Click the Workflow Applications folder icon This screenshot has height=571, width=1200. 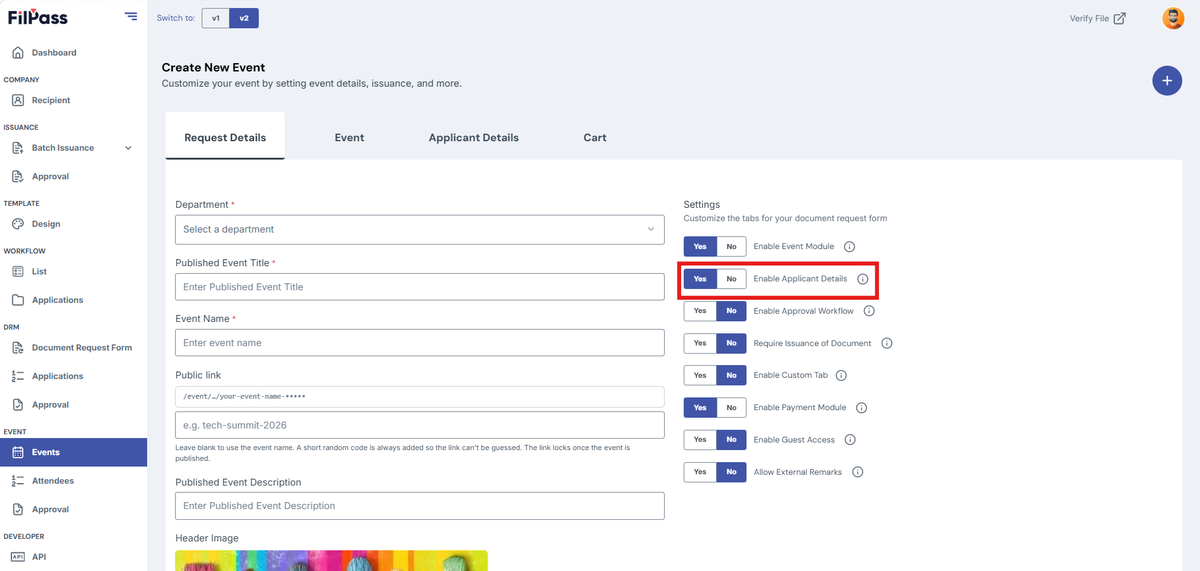[x=18, y=300]
